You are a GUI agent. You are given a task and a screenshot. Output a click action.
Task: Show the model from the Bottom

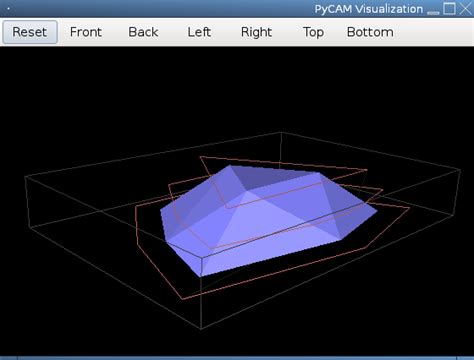pyautogui.click(x=370, y=32)
